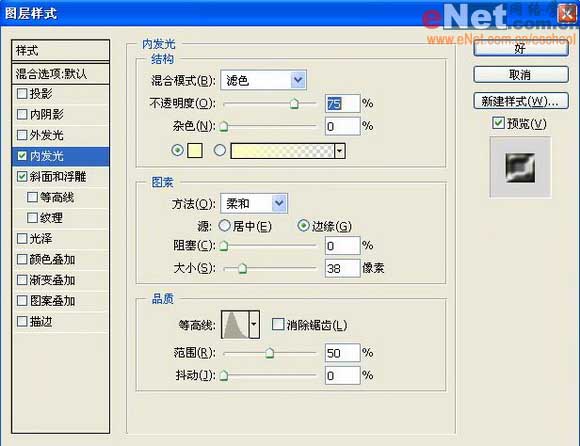
Task: Select the 居中 center source radio button
Action: click(225, 225)
